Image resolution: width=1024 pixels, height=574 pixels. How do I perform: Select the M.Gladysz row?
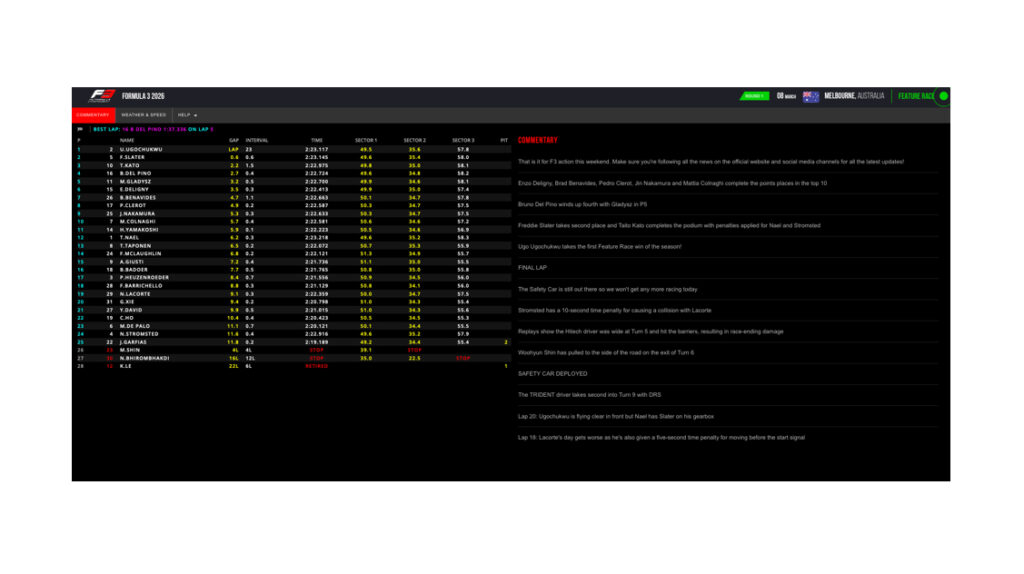[x=292, y=182]
